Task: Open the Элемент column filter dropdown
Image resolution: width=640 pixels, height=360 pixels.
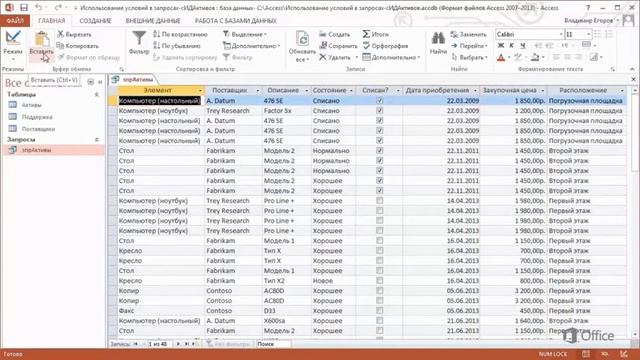Action: pos(200,90)
